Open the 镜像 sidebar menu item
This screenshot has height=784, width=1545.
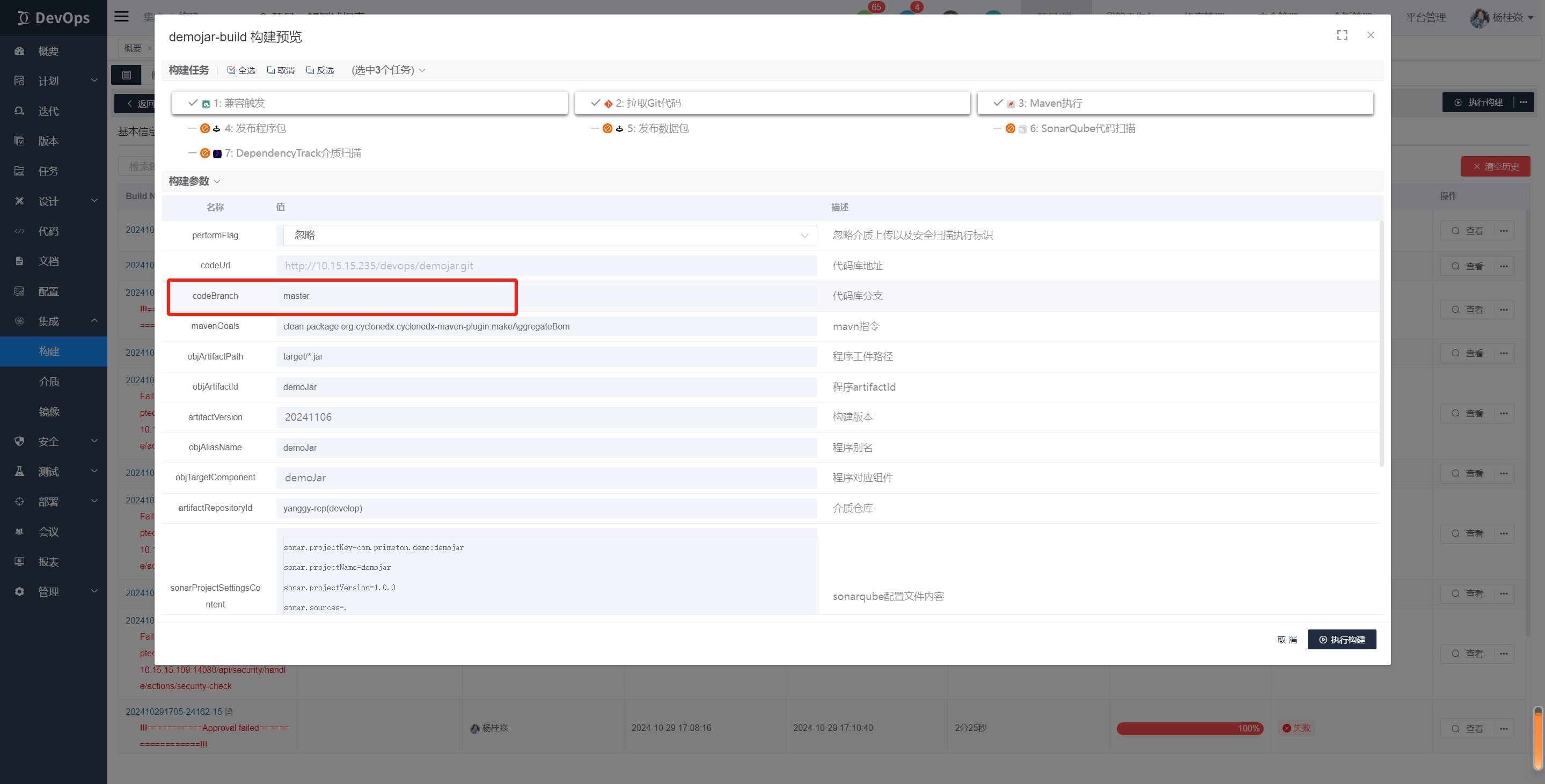coord(49,412)
